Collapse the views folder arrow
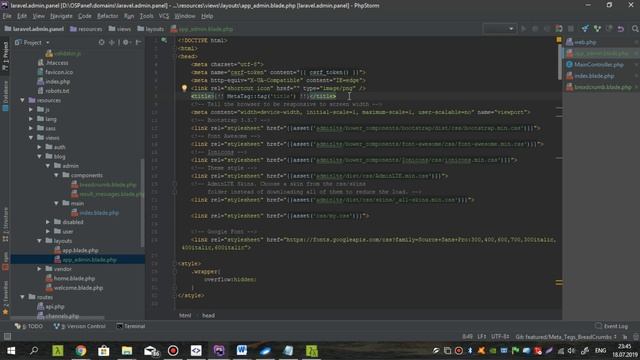This screenshot has height=360, width=640. click(x=31, y=138)
